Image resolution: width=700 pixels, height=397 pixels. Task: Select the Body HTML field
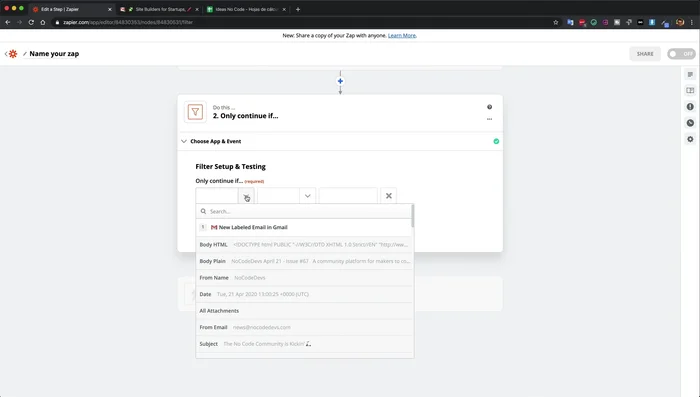(304, 245)
